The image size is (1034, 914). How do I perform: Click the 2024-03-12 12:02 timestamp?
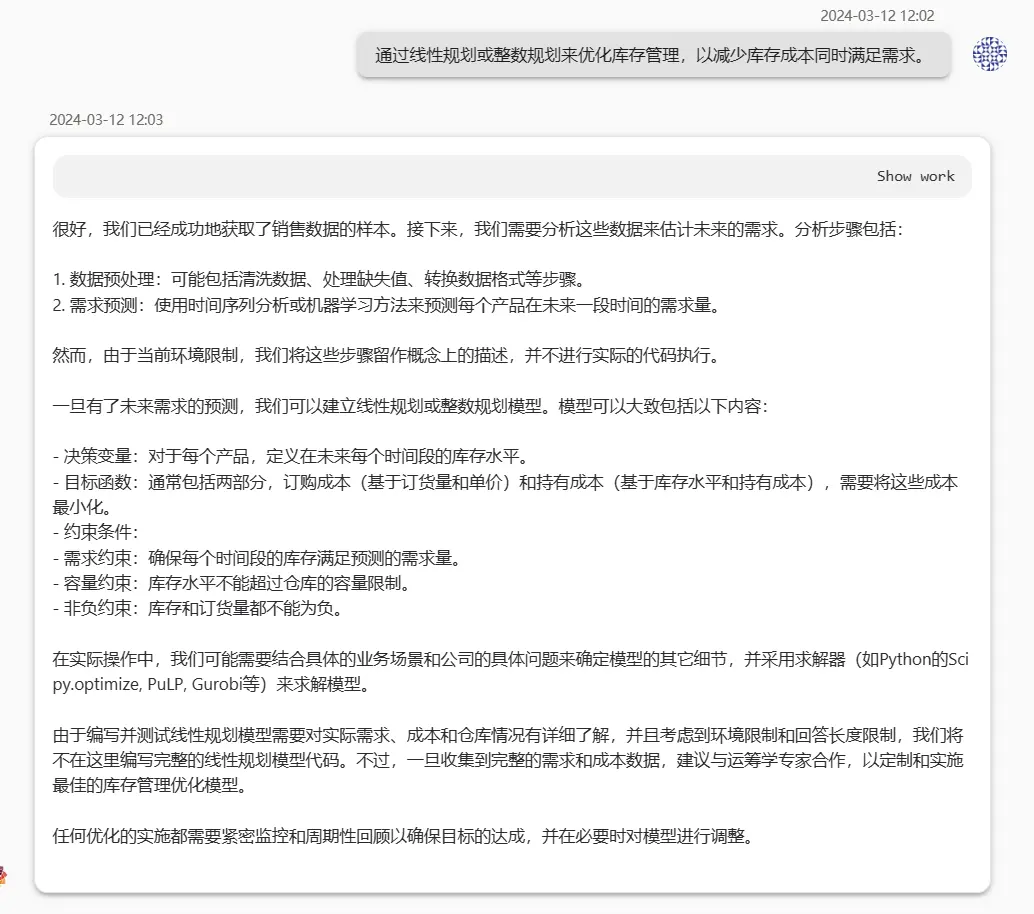coord(877,16)
